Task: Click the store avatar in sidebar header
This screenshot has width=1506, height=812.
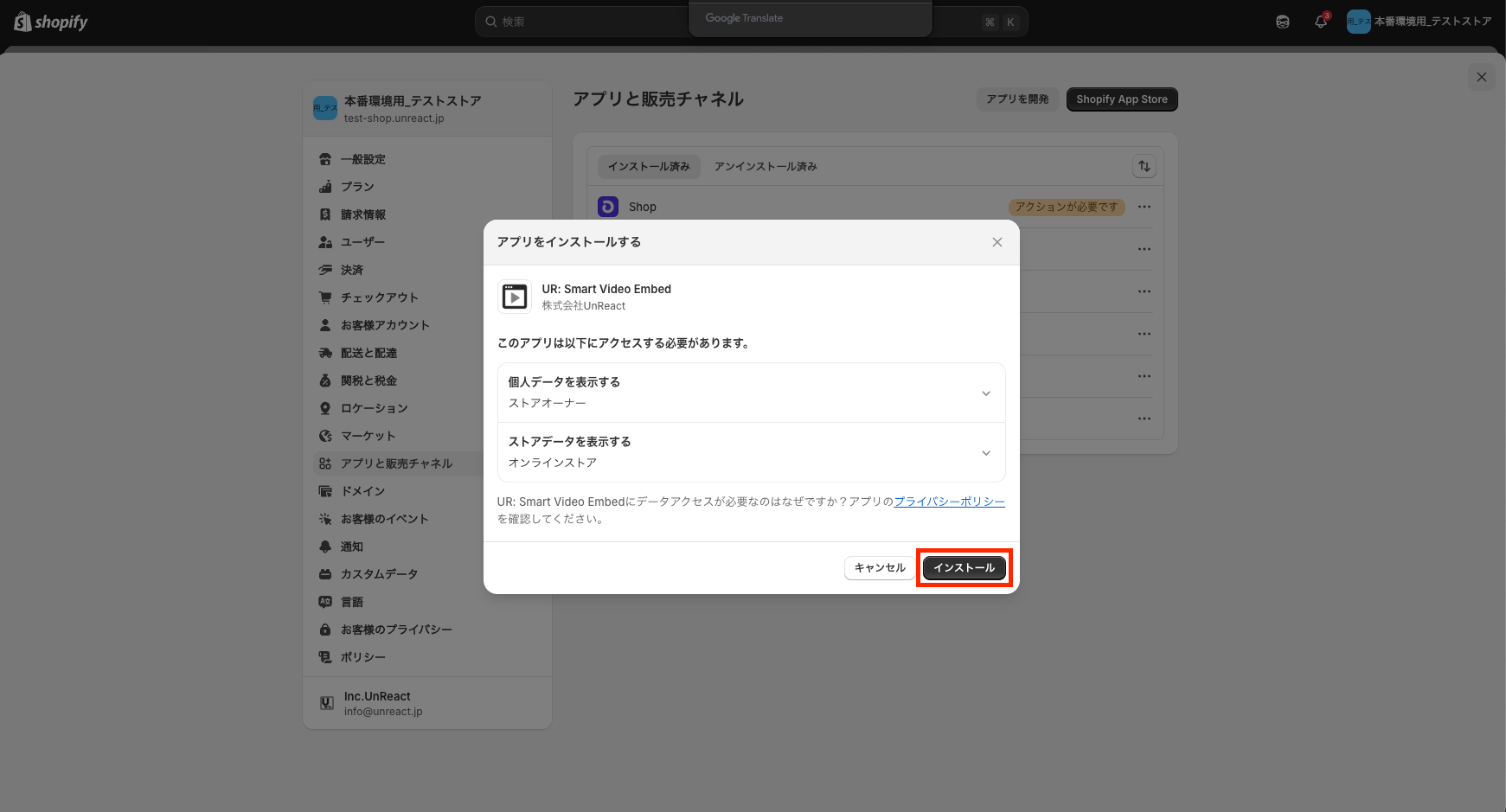Action: (x=325, y=108)
